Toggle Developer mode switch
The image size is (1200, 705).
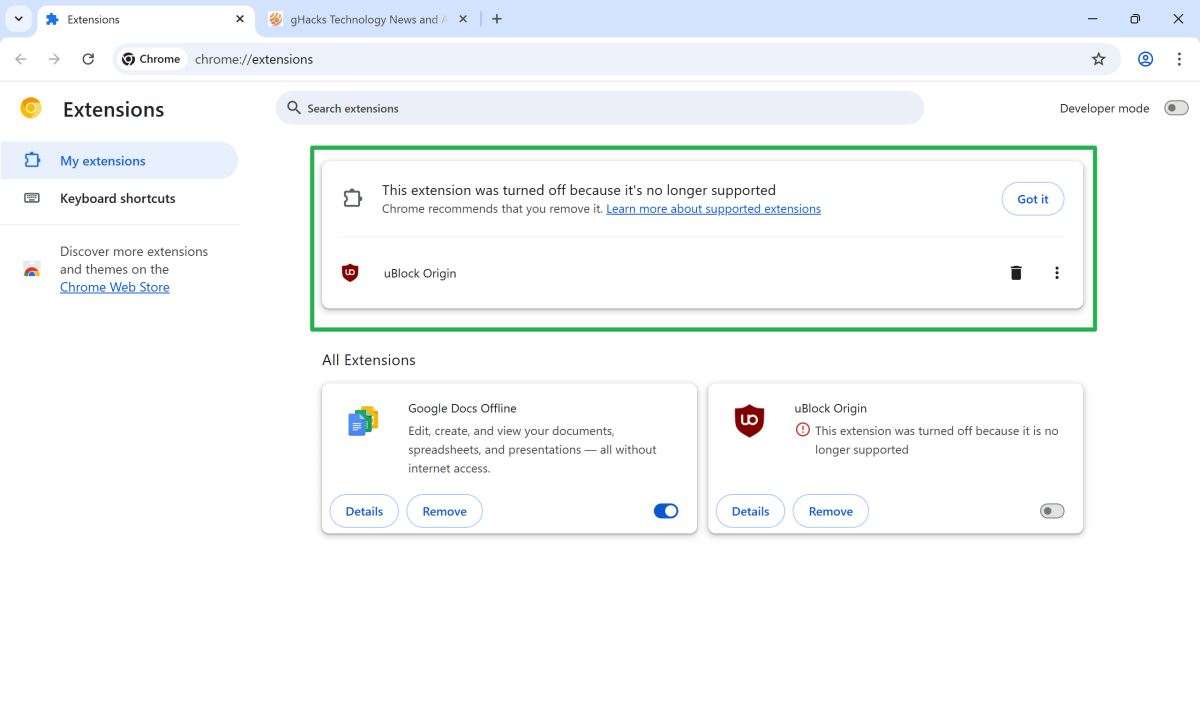[1176, 108]
